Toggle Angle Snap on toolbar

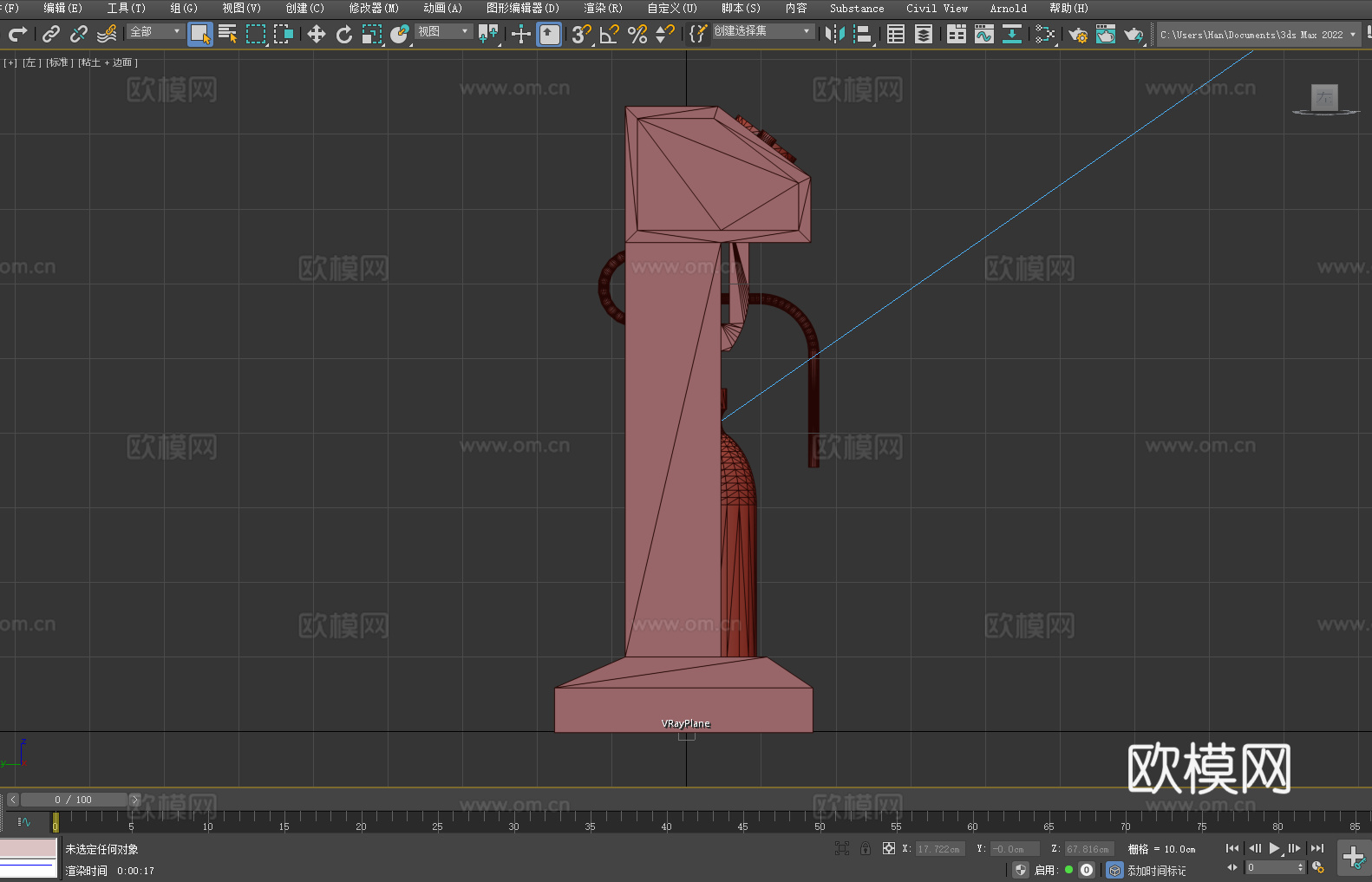click(x=609, y=34)
